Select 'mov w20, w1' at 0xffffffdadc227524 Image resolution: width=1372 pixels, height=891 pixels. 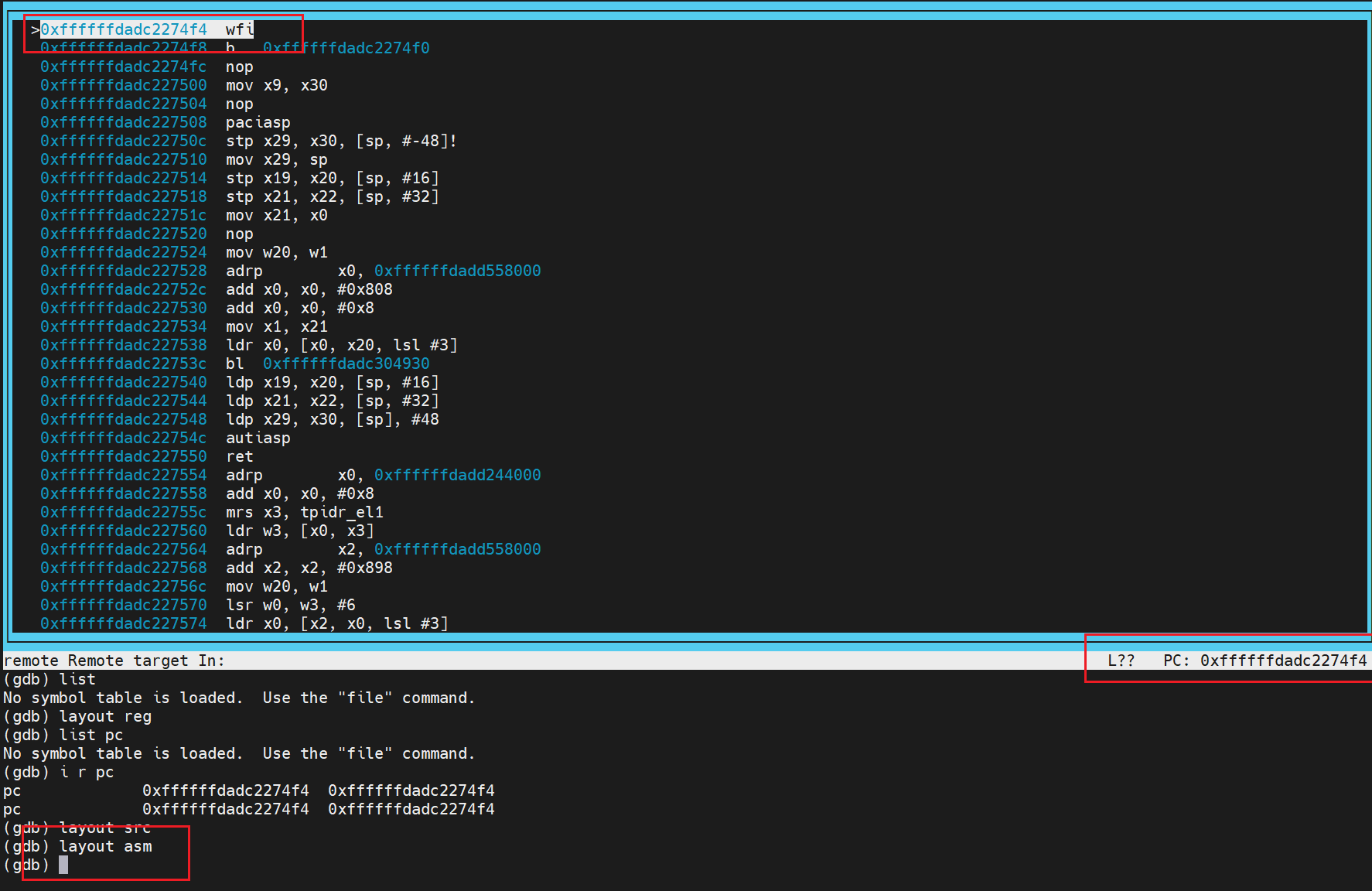tap(277, 252)
